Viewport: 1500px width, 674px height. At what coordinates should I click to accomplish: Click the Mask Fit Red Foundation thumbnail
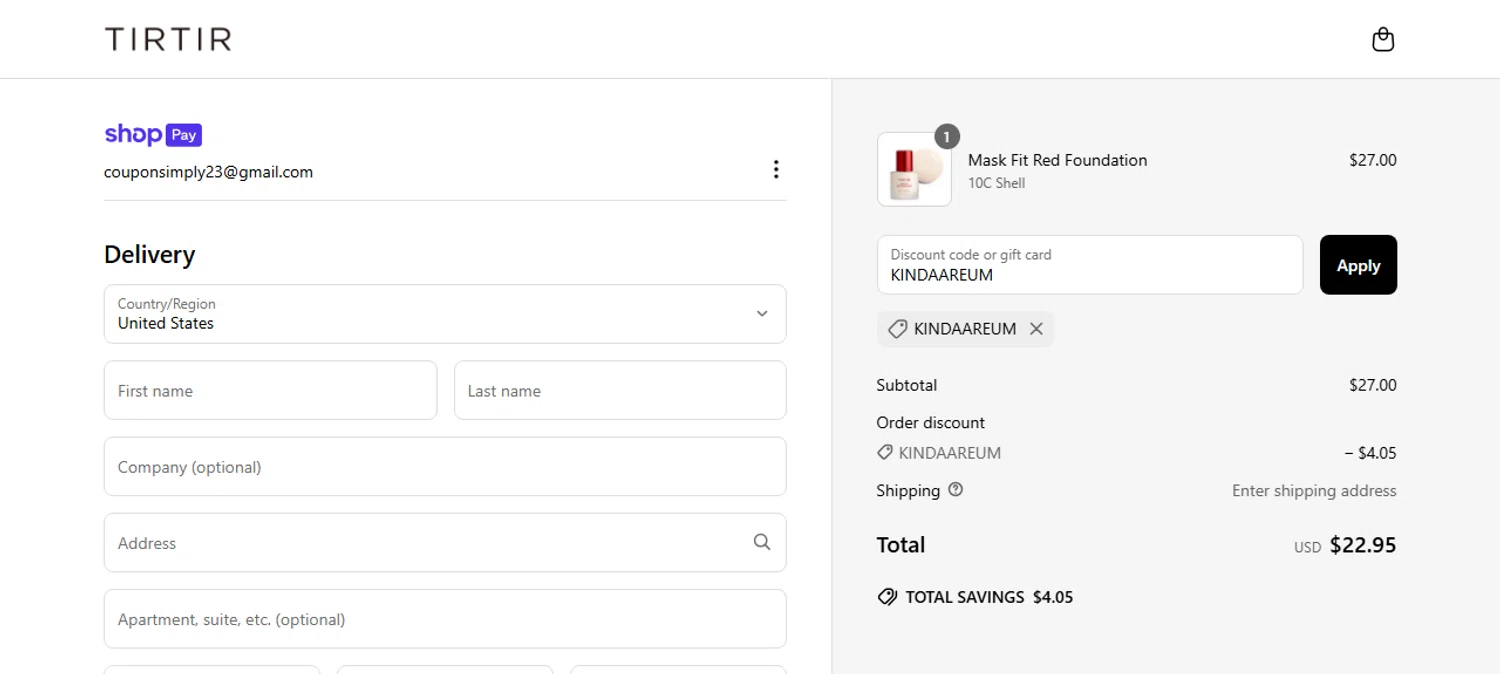tap(914, 169)
